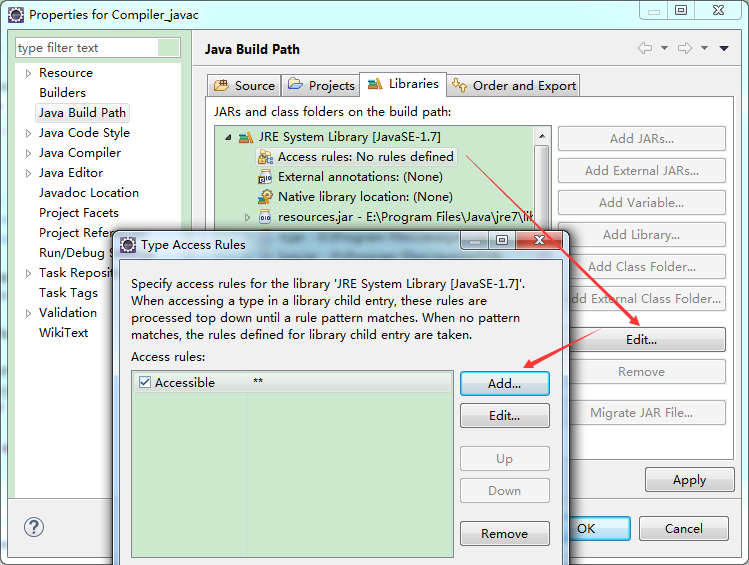Screen dimensions: 749x565
Task: Click the Apply button
Action: click(x=689, y=480)
